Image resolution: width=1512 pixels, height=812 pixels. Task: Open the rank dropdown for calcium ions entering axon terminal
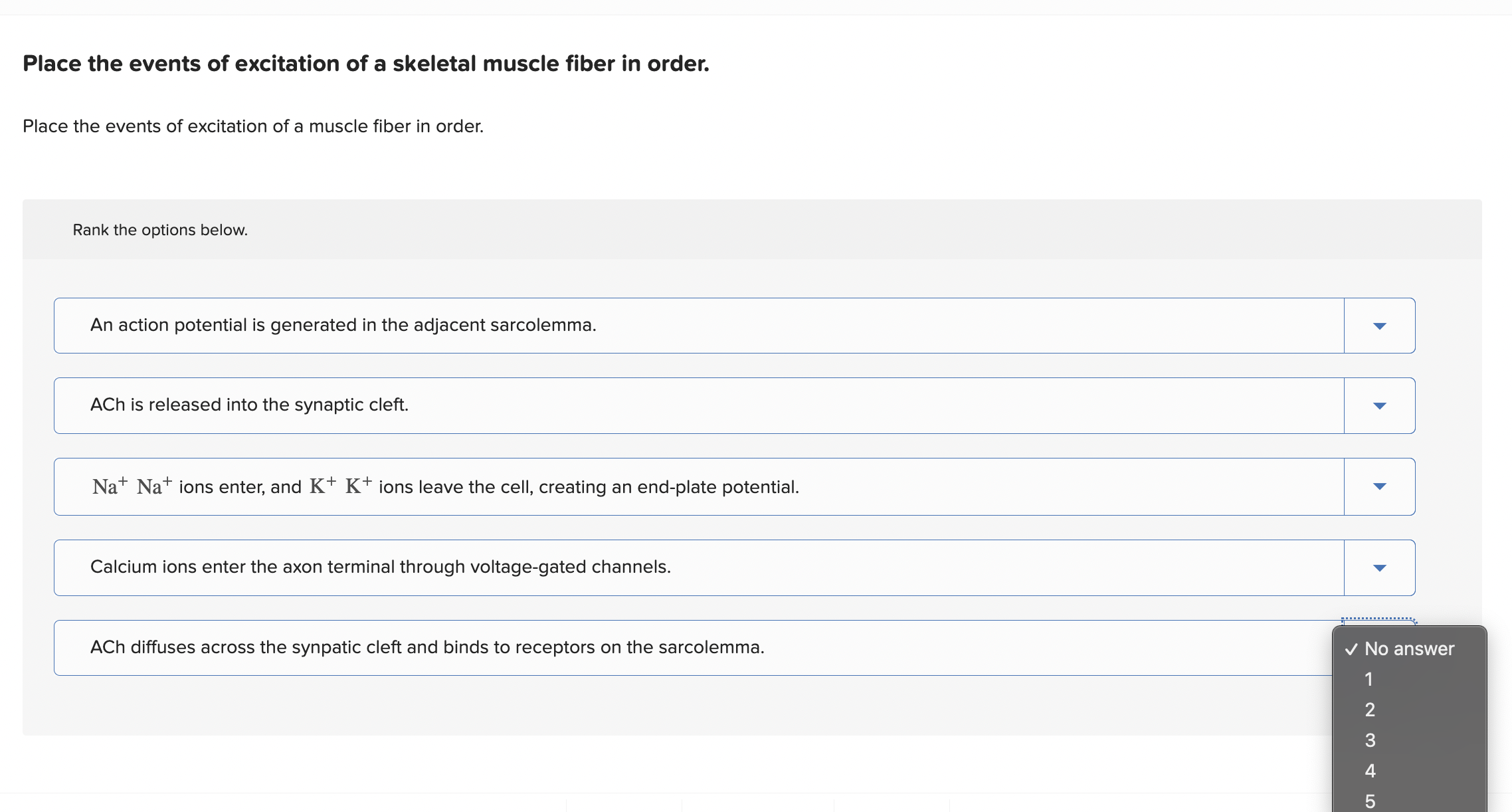(1378, 567)
